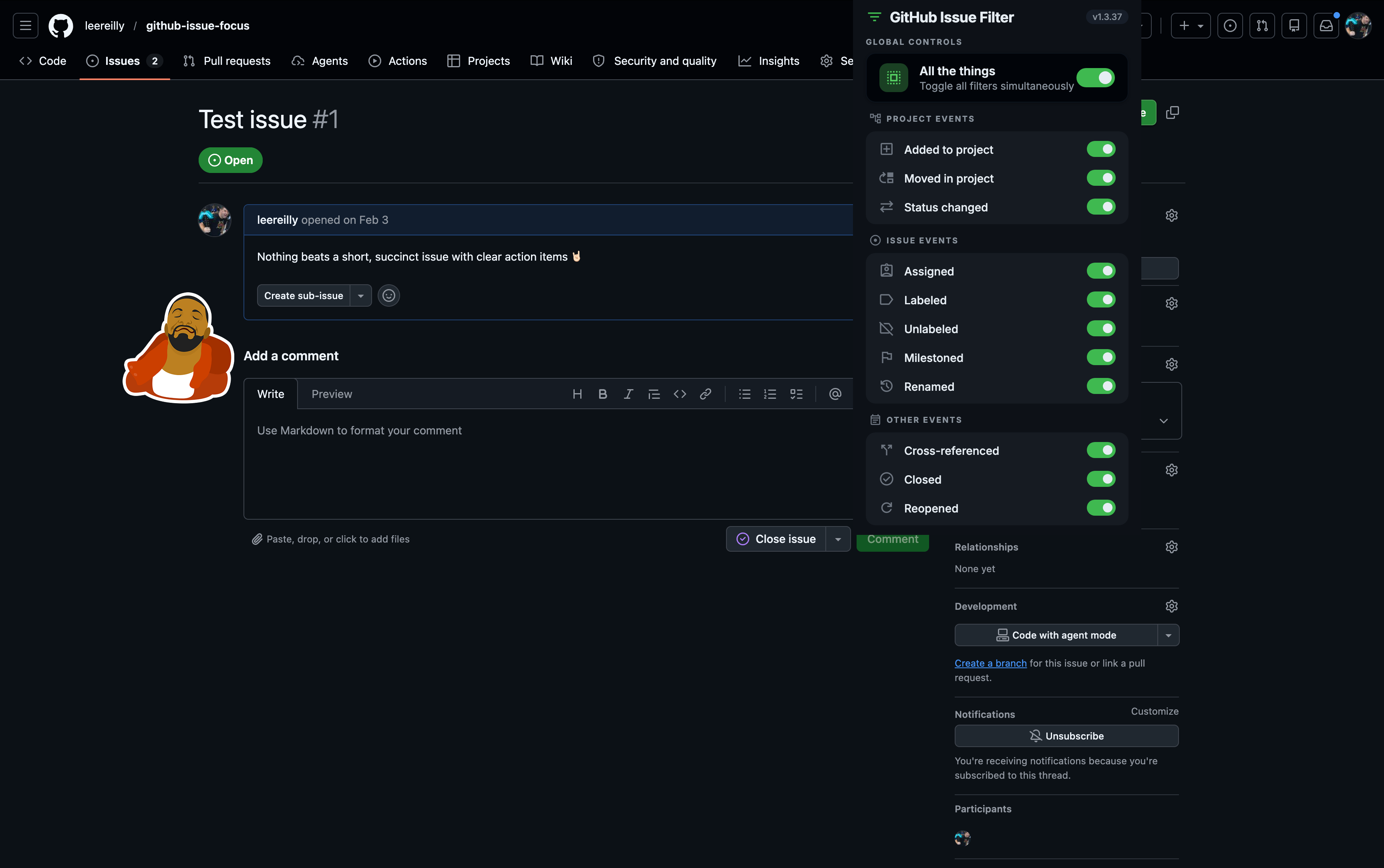Unsubscribe from issue notifications

(1066, 735)
